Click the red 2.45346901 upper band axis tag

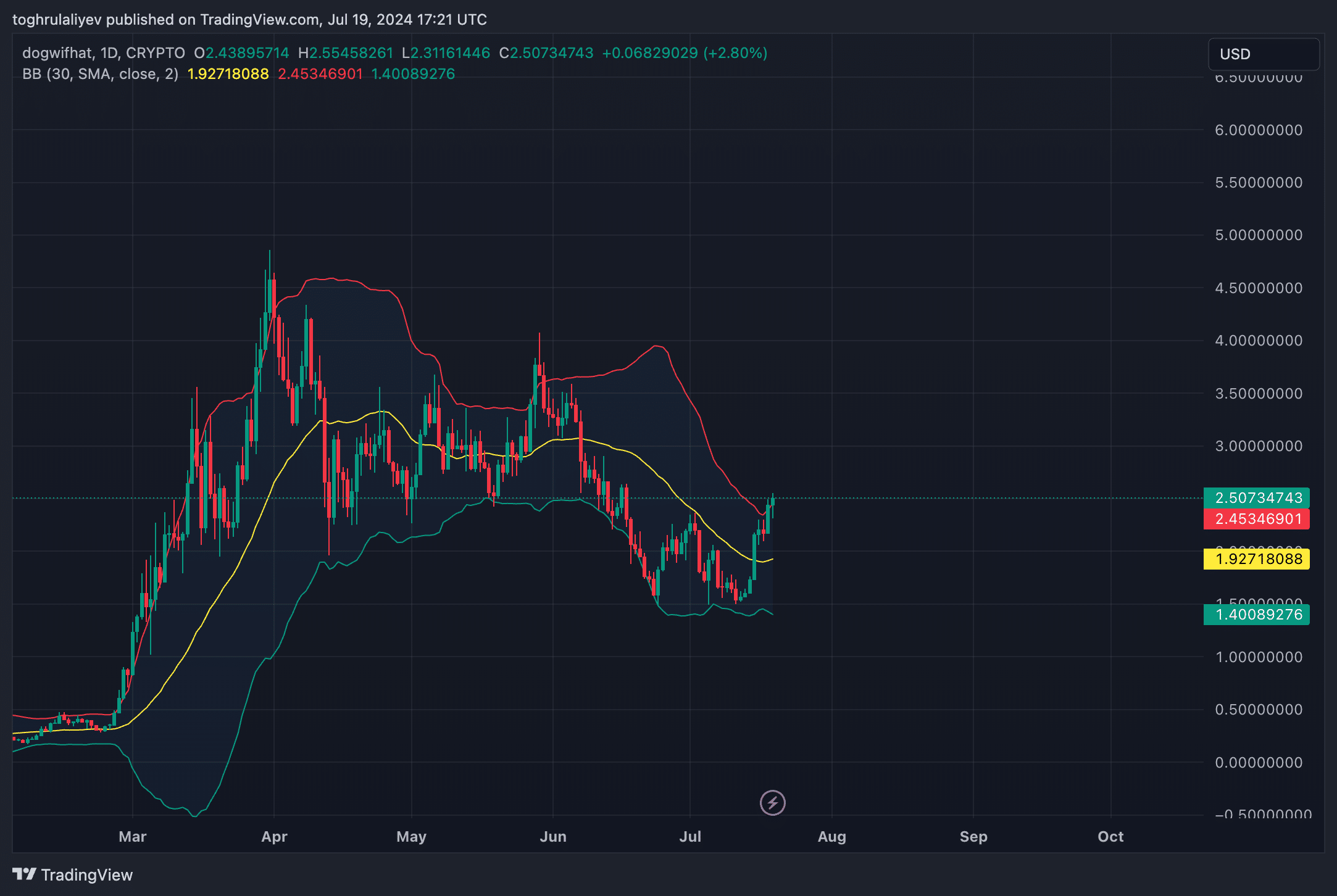(x=1257, y=519)
